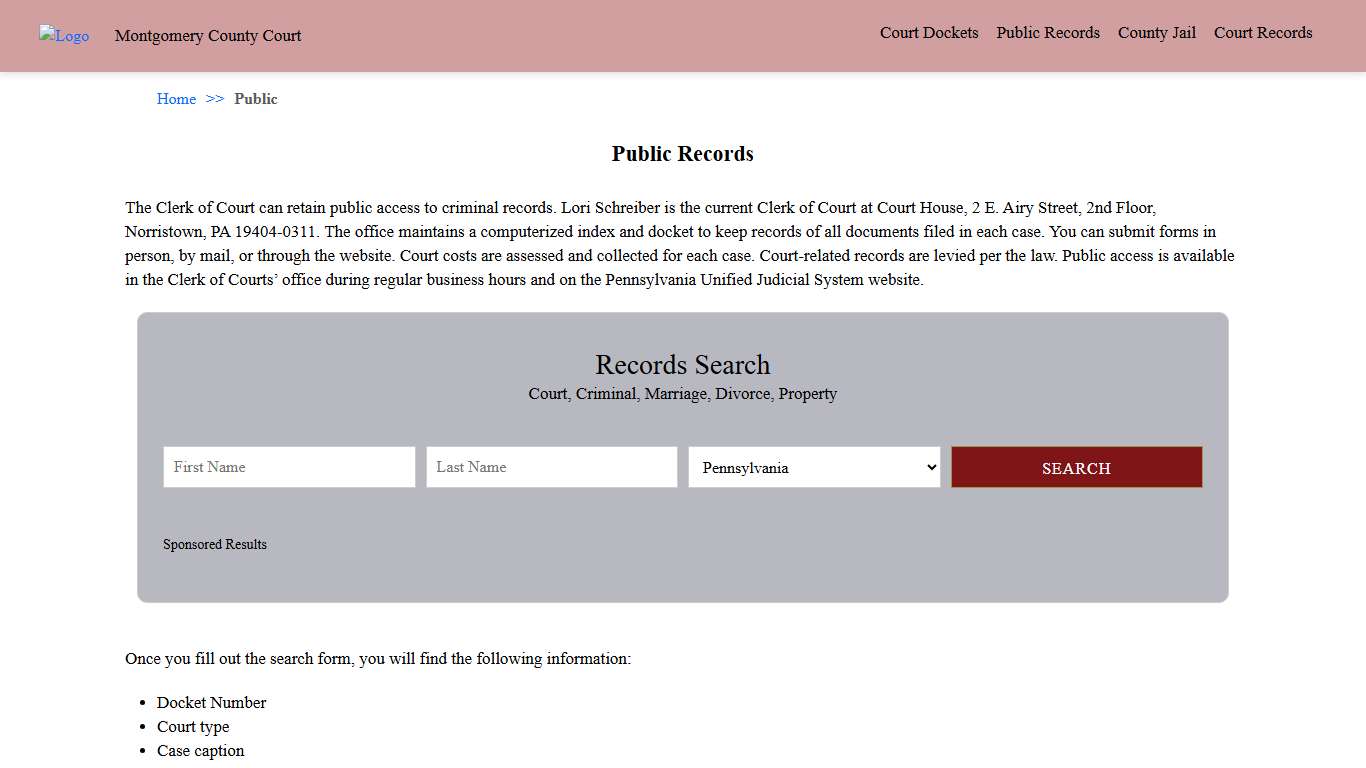
Task: Select Public Records navigation item
Action: (x=1047, y=32)
